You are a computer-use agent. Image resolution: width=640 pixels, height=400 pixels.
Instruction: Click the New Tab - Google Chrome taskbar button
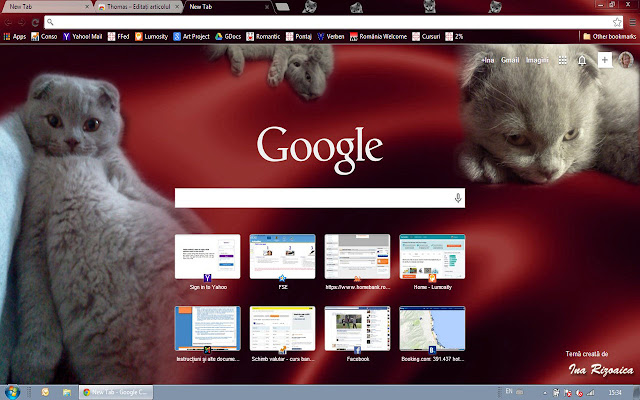coord(116,392)
